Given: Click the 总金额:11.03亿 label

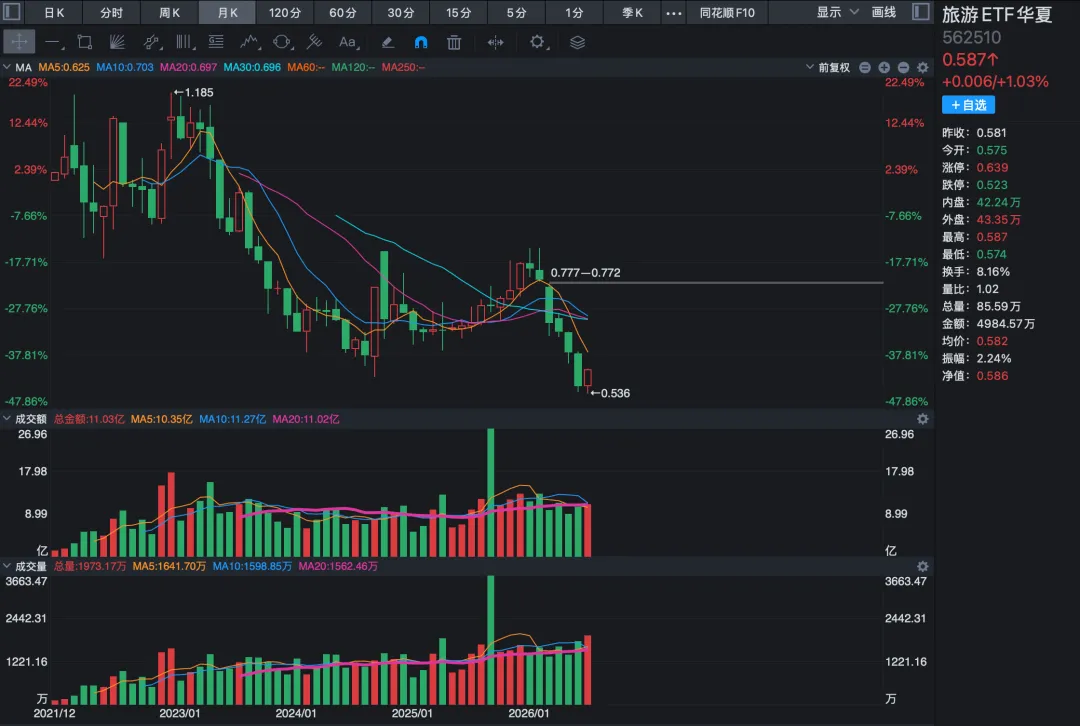Looking at the screenshot, I should [x=89, y=419].
